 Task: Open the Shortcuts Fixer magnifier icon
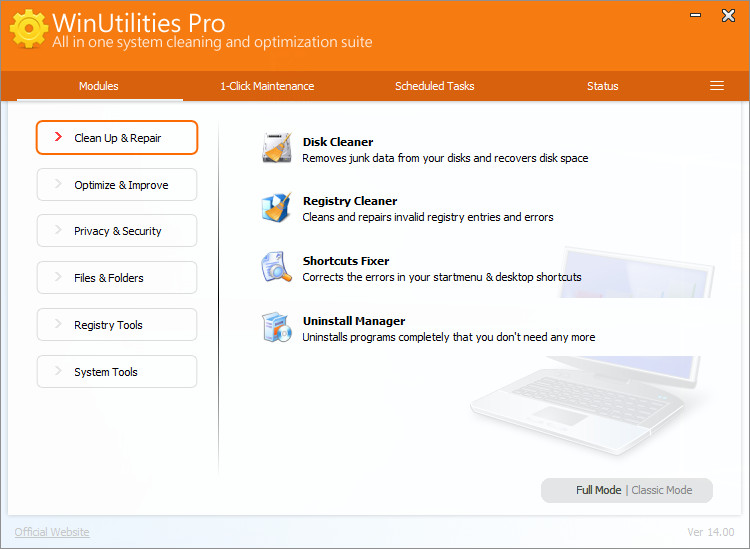click(x=277, y=267)
